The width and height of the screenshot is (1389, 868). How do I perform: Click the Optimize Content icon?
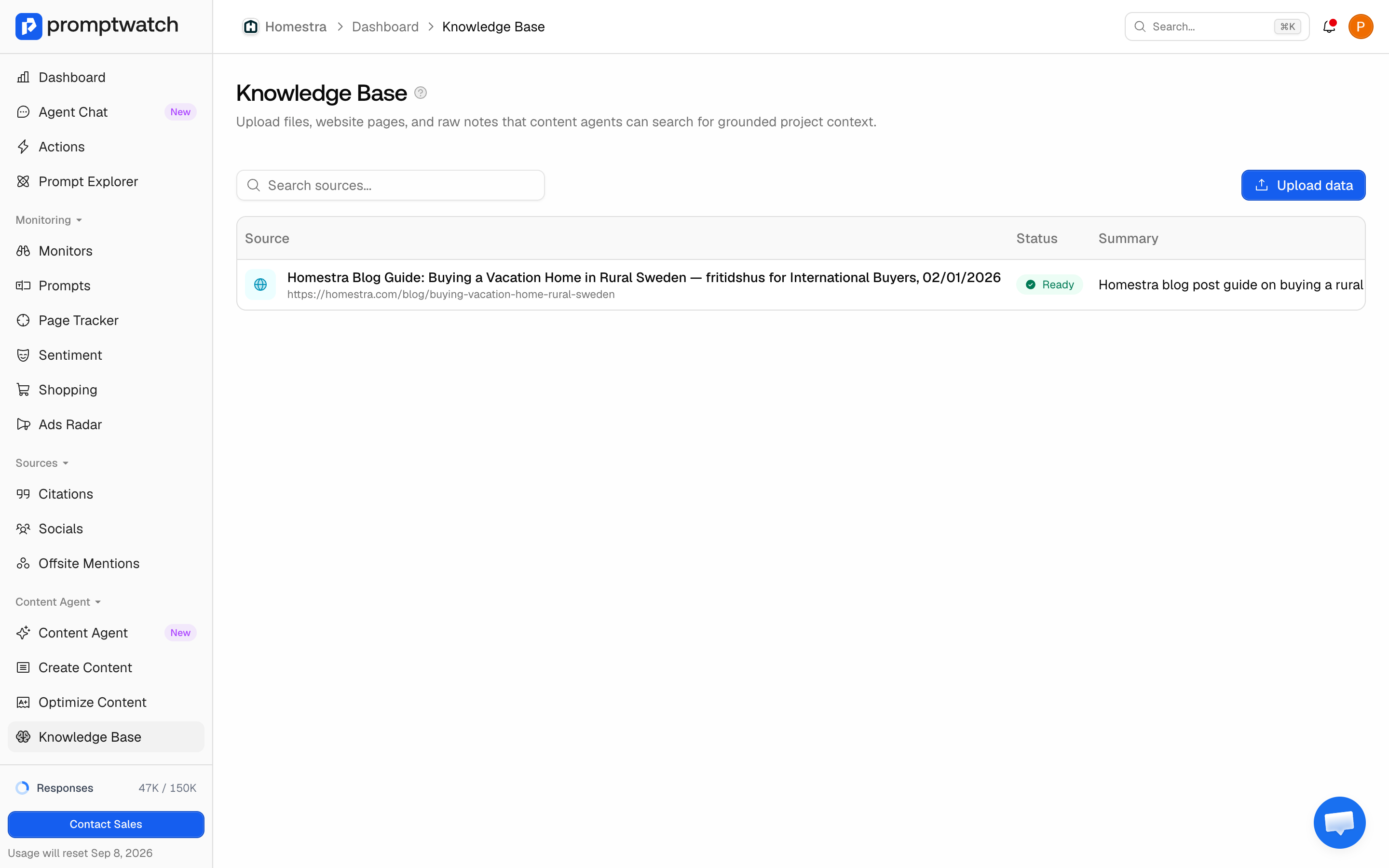coord(23,702)
